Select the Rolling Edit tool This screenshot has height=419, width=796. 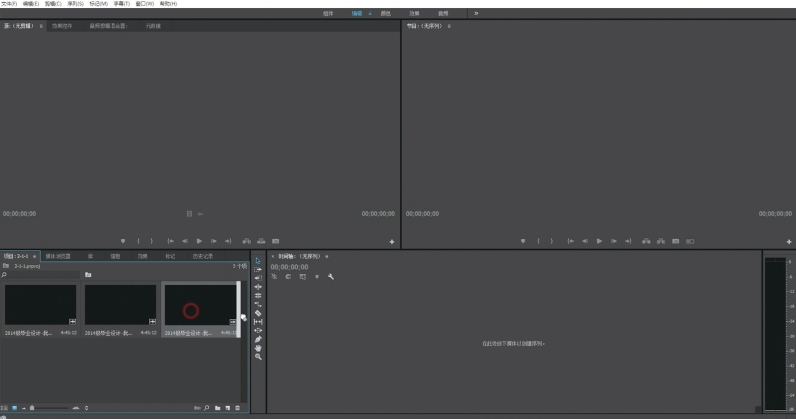(258, 296)
